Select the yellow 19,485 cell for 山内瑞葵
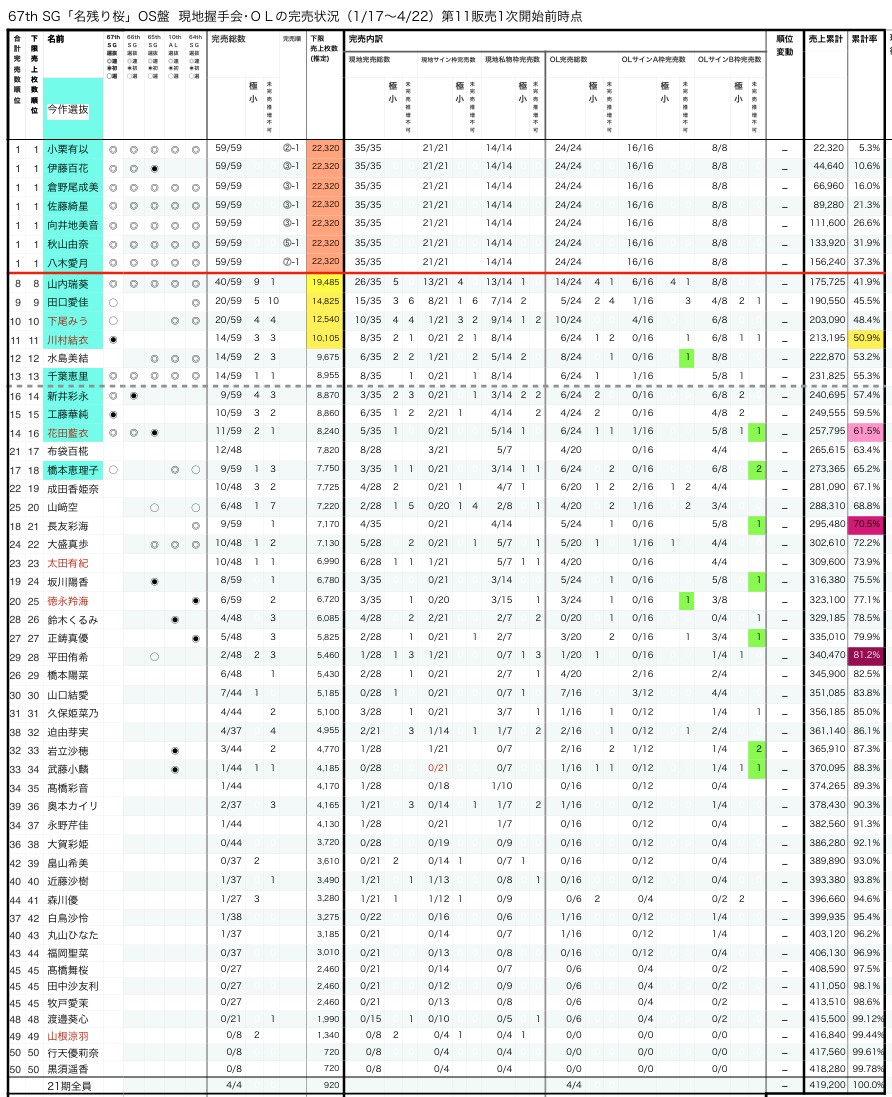 pos(326,283)
